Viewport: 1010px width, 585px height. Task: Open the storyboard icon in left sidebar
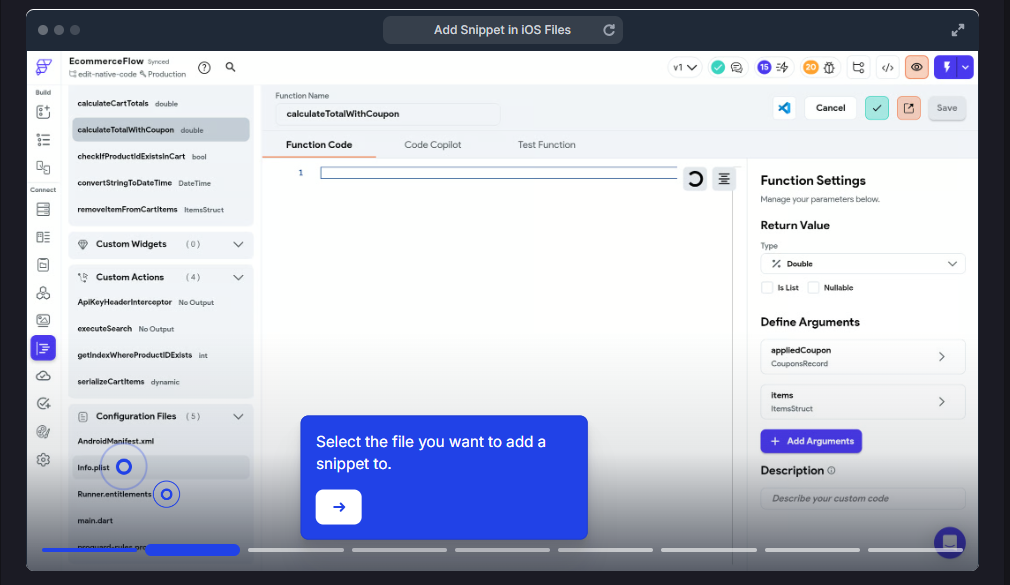43,168
